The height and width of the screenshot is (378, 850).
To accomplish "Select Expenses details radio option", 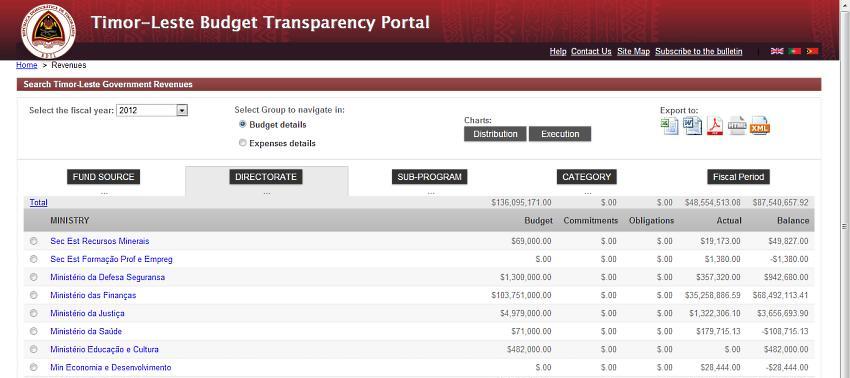I will coord(242,143).
